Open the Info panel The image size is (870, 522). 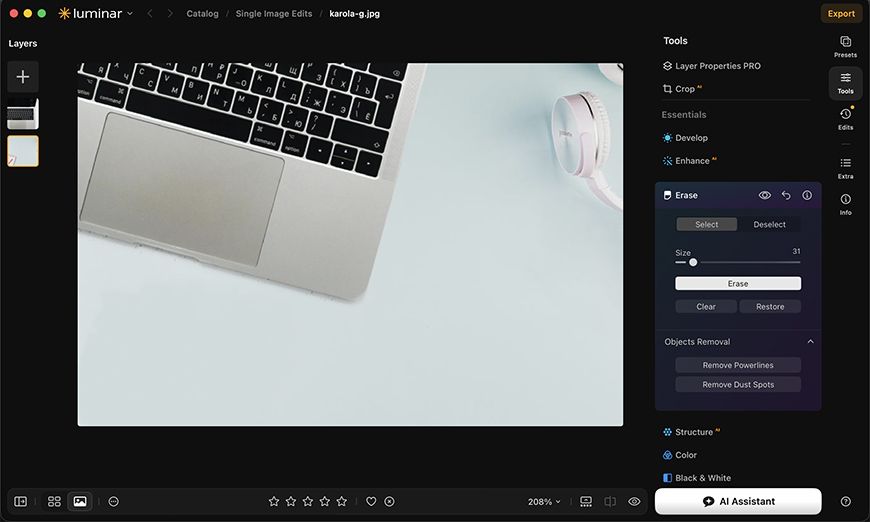click(845, 204)
